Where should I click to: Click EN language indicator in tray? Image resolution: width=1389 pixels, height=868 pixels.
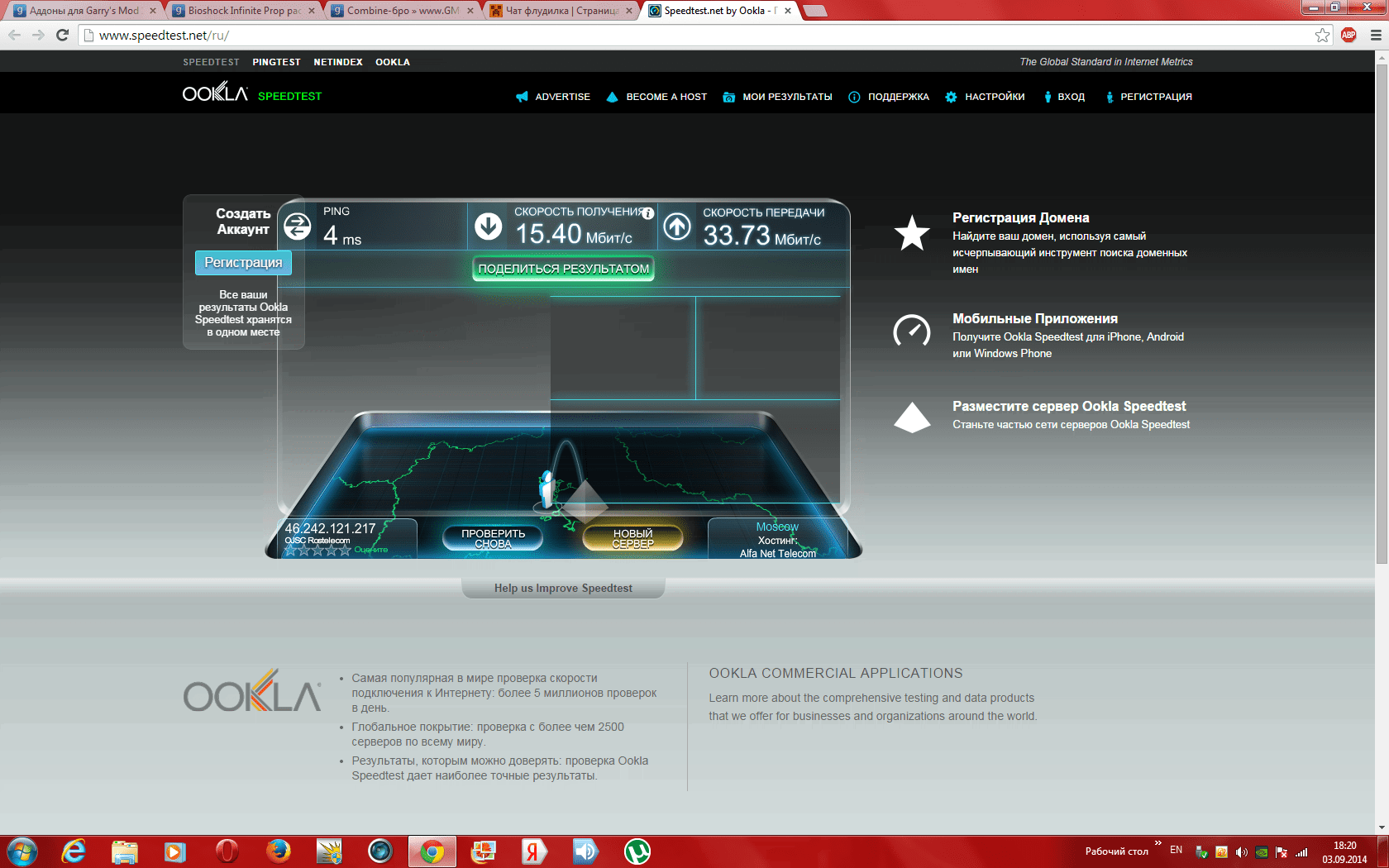click(x=1176, y=850)
